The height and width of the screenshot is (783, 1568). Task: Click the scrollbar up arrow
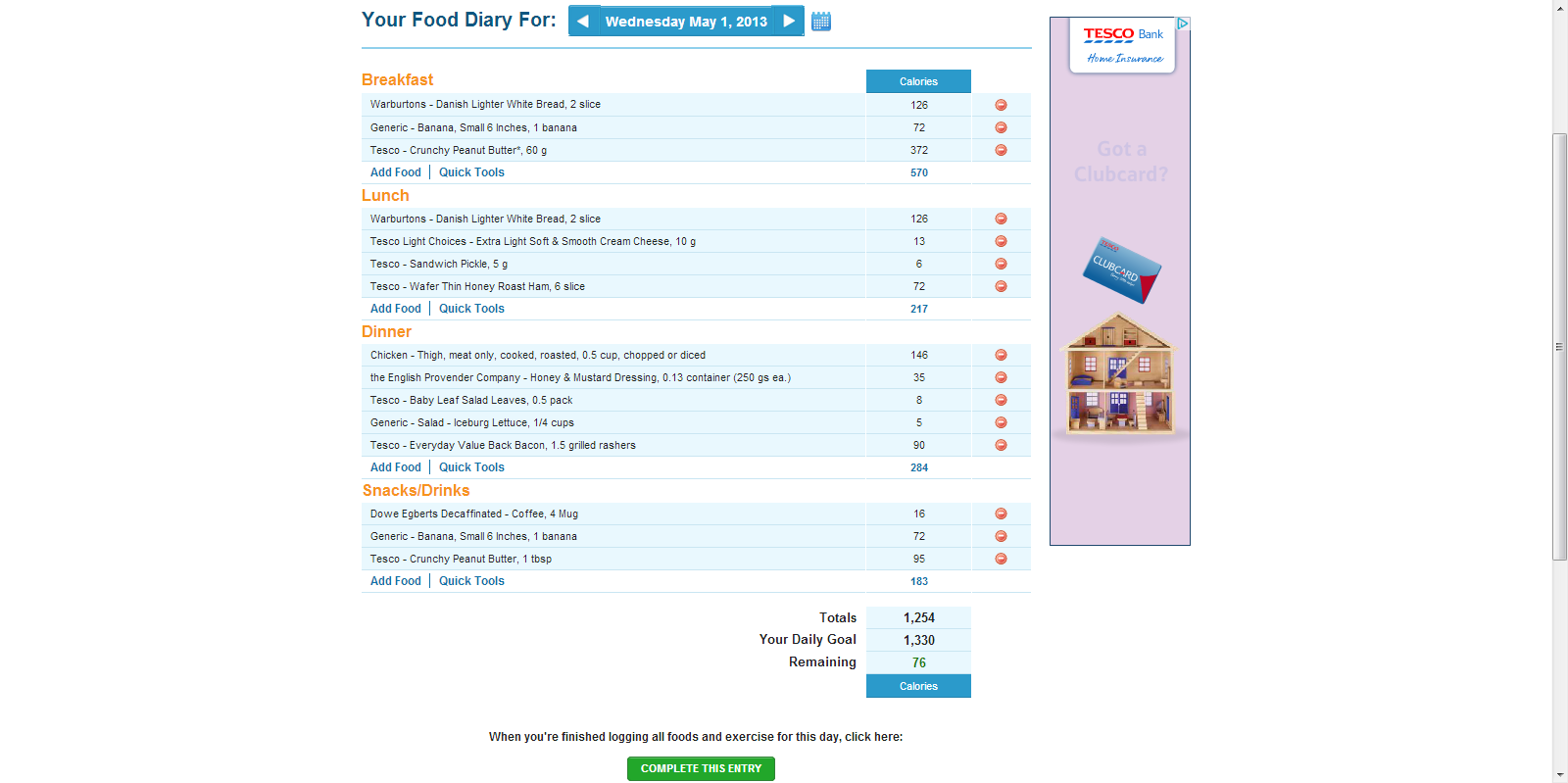coord(1560,7)
